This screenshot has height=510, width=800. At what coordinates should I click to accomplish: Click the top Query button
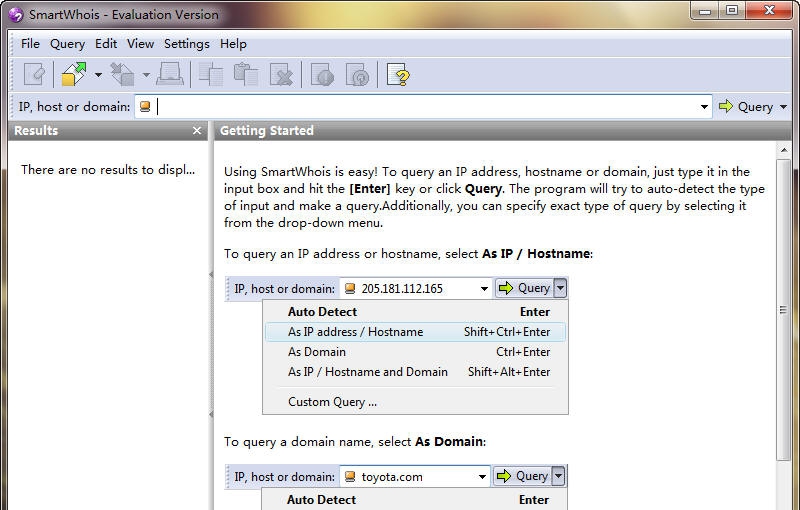[746, 107]
